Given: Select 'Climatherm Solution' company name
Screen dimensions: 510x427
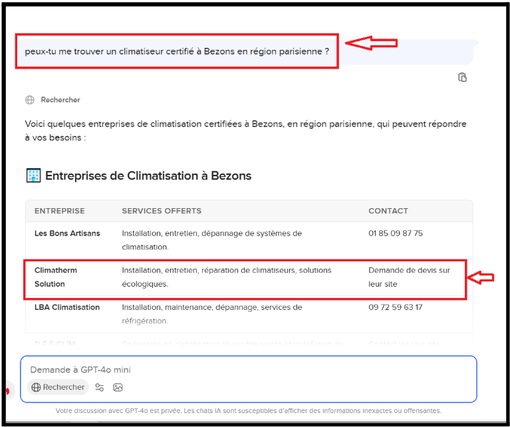Looking at the screenshot, I should tap(56, 277).
